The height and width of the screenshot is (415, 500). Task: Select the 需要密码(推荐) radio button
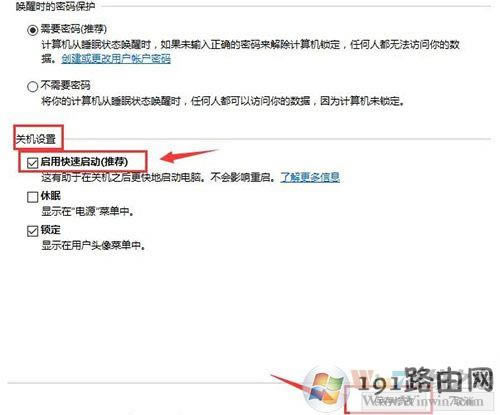[x=32, y=30]
